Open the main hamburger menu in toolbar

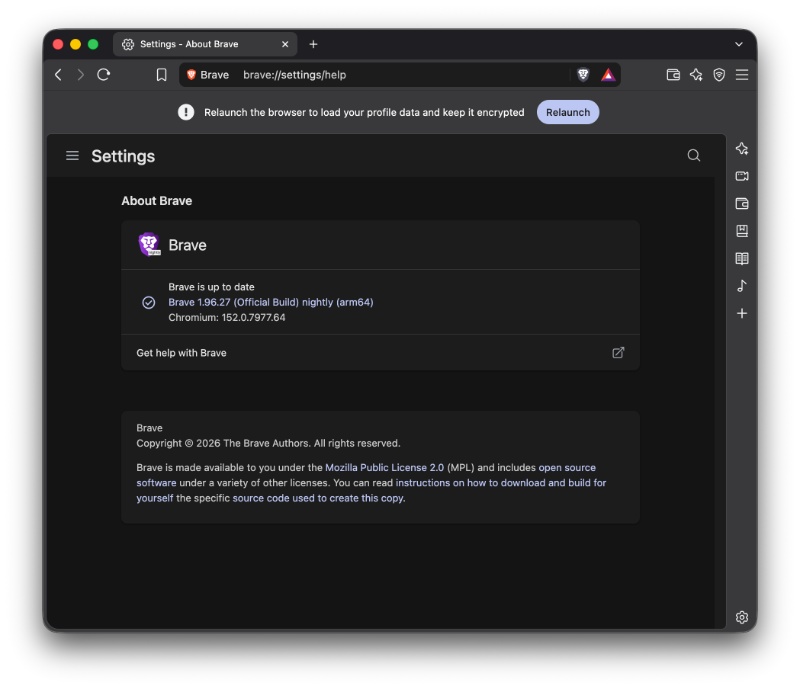742,75
